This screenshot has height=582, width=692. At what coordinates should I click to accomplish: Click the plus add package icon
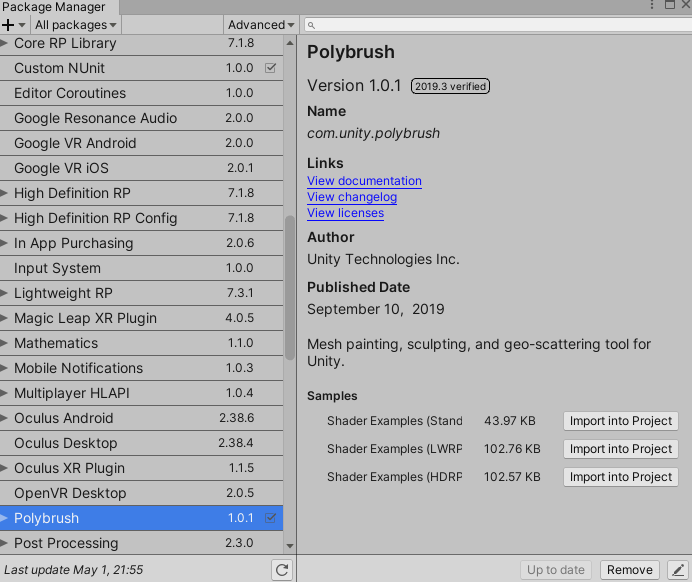click(8, 25)
